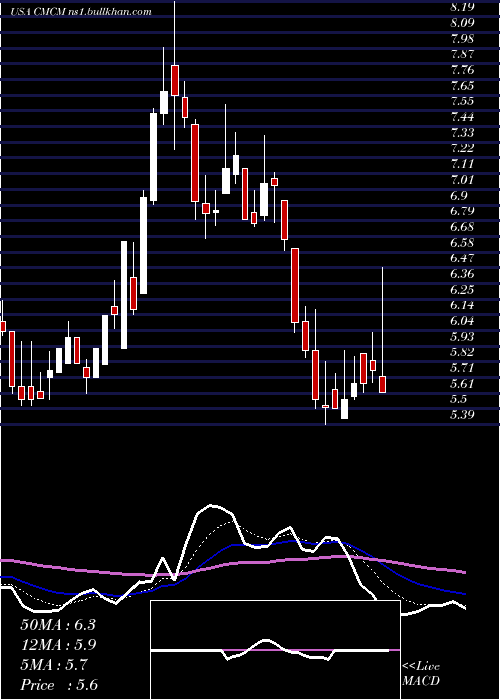Click inside the Live MACD inset chart
This screenshot has height=700, width=500.
pos(275,650)
